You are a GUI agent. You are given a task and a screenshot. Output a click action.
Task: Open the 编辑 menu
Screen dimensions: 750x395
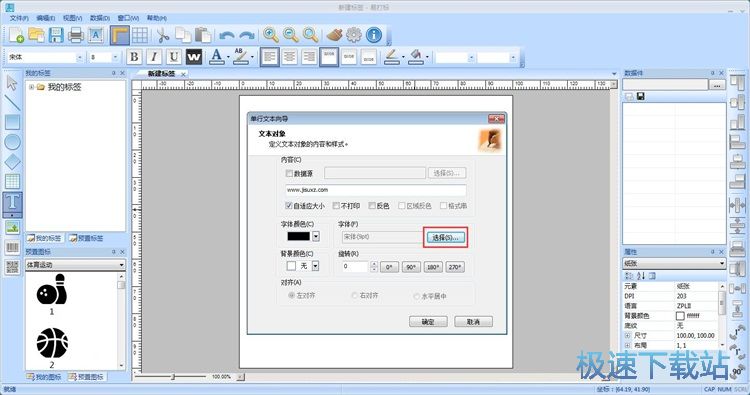coord(46,18)
